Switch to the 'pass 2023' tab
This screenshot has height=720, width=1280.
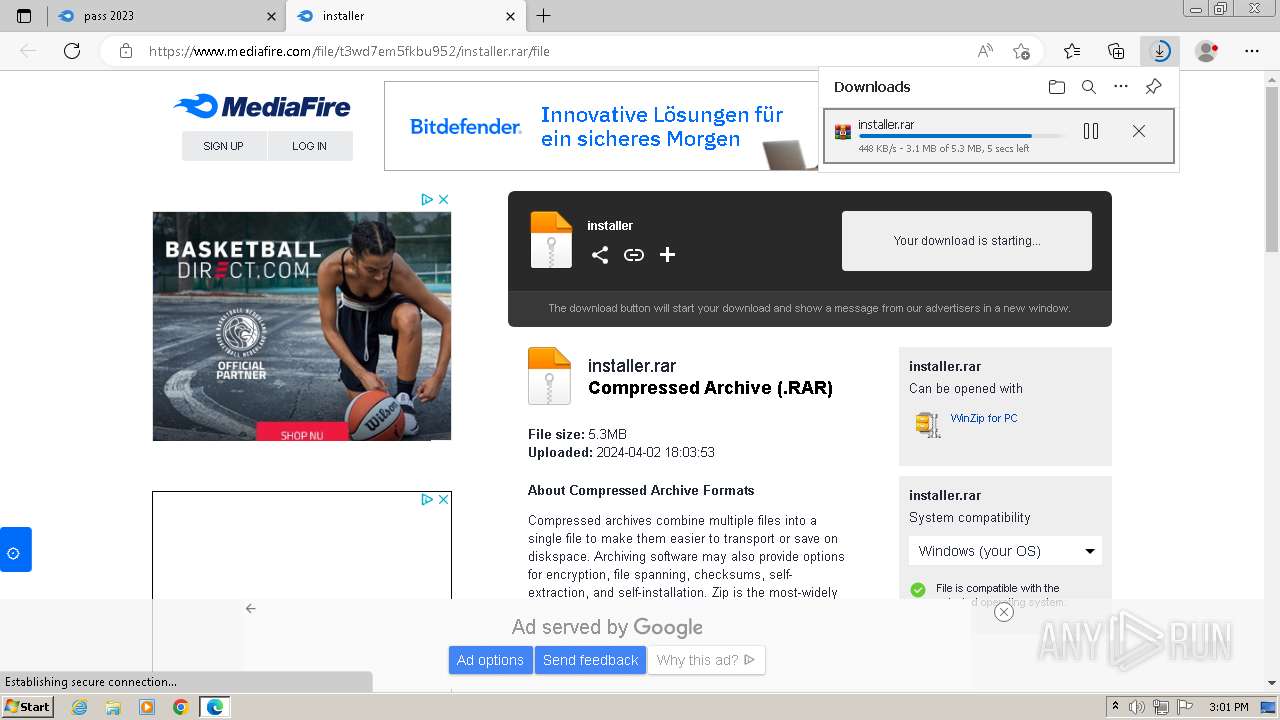pyautogui.click(x=166, y=16)
